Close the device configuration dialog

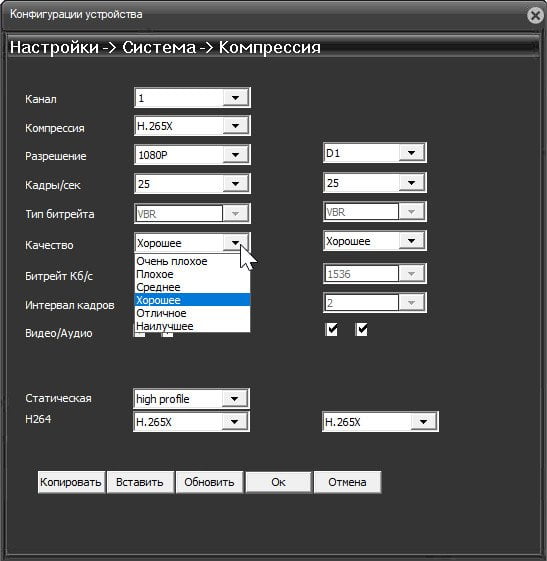[535, 16]
